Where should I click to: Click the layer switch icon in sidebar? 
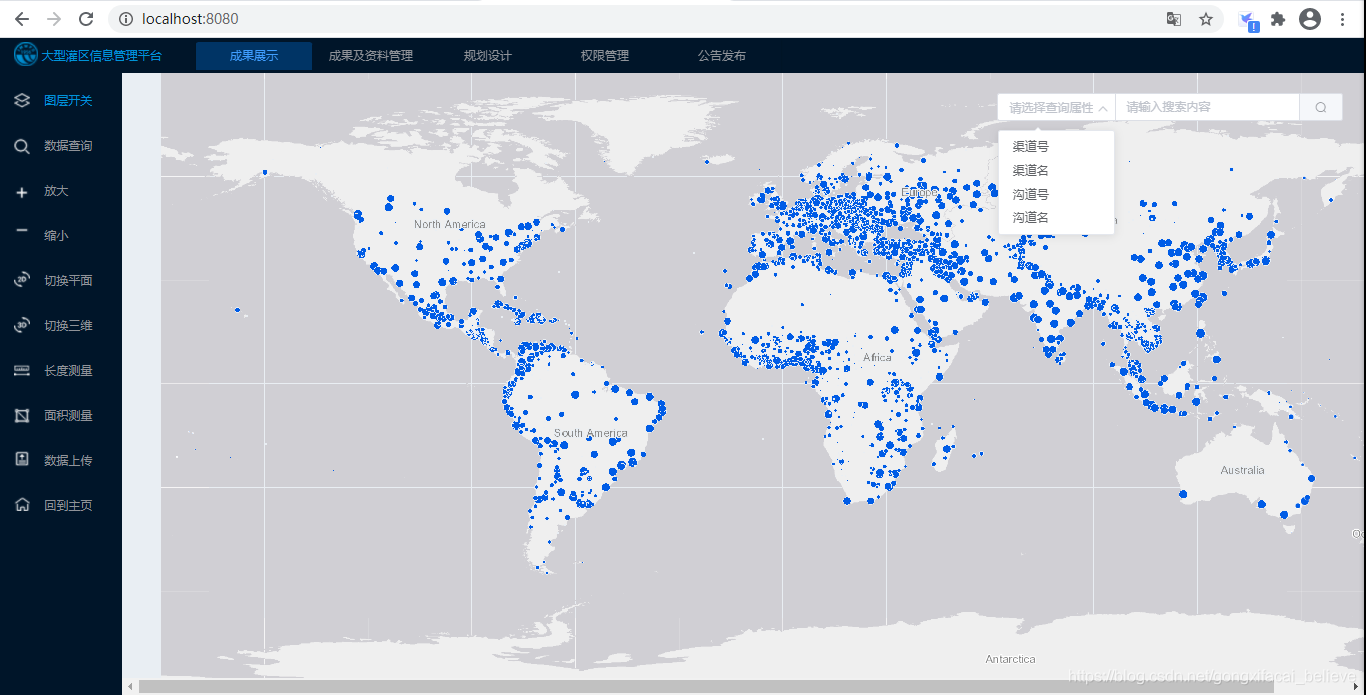[x=22, y=101]
